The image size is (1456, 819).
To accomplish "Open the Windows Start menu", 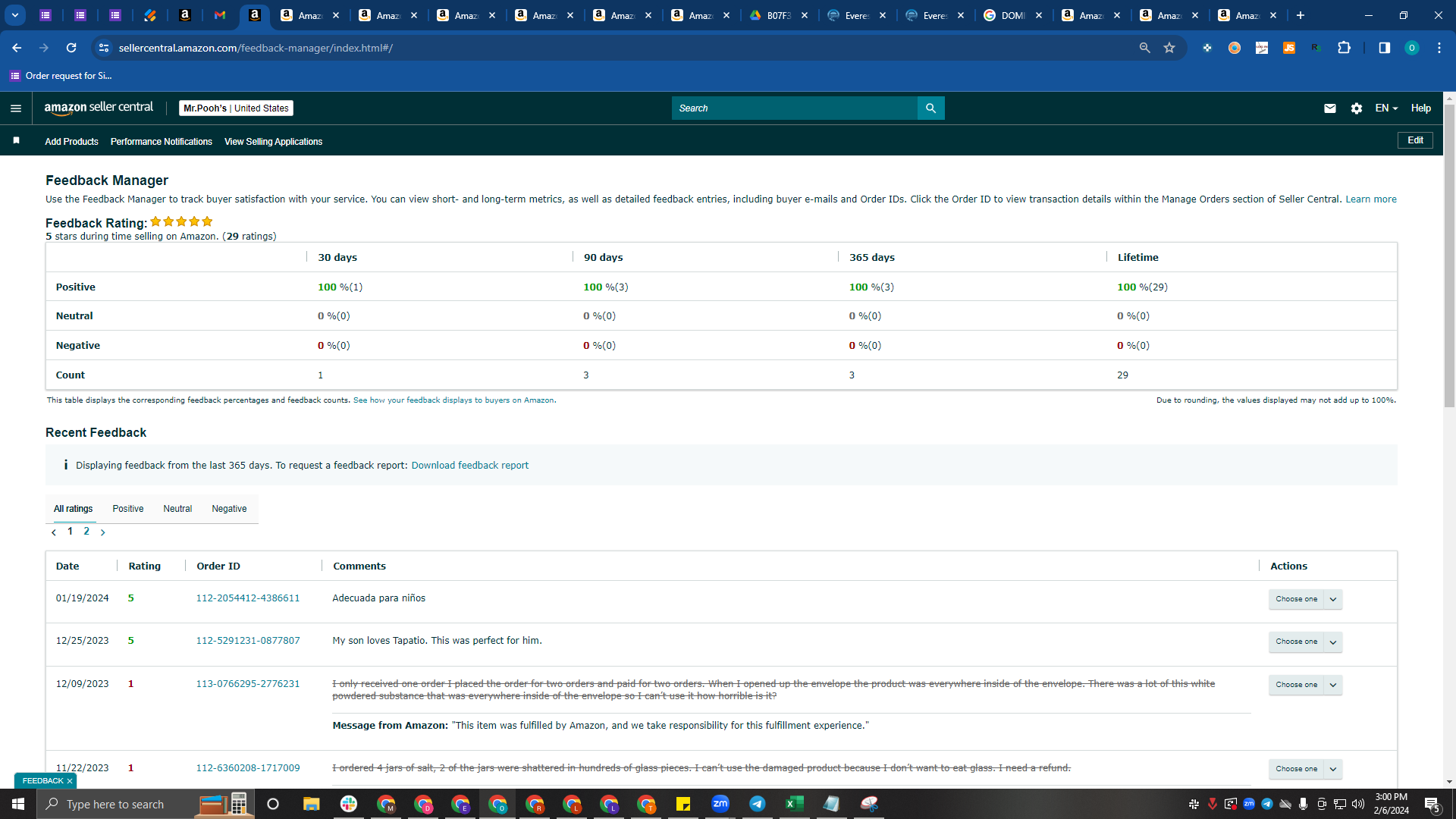I will pos(18,804).
